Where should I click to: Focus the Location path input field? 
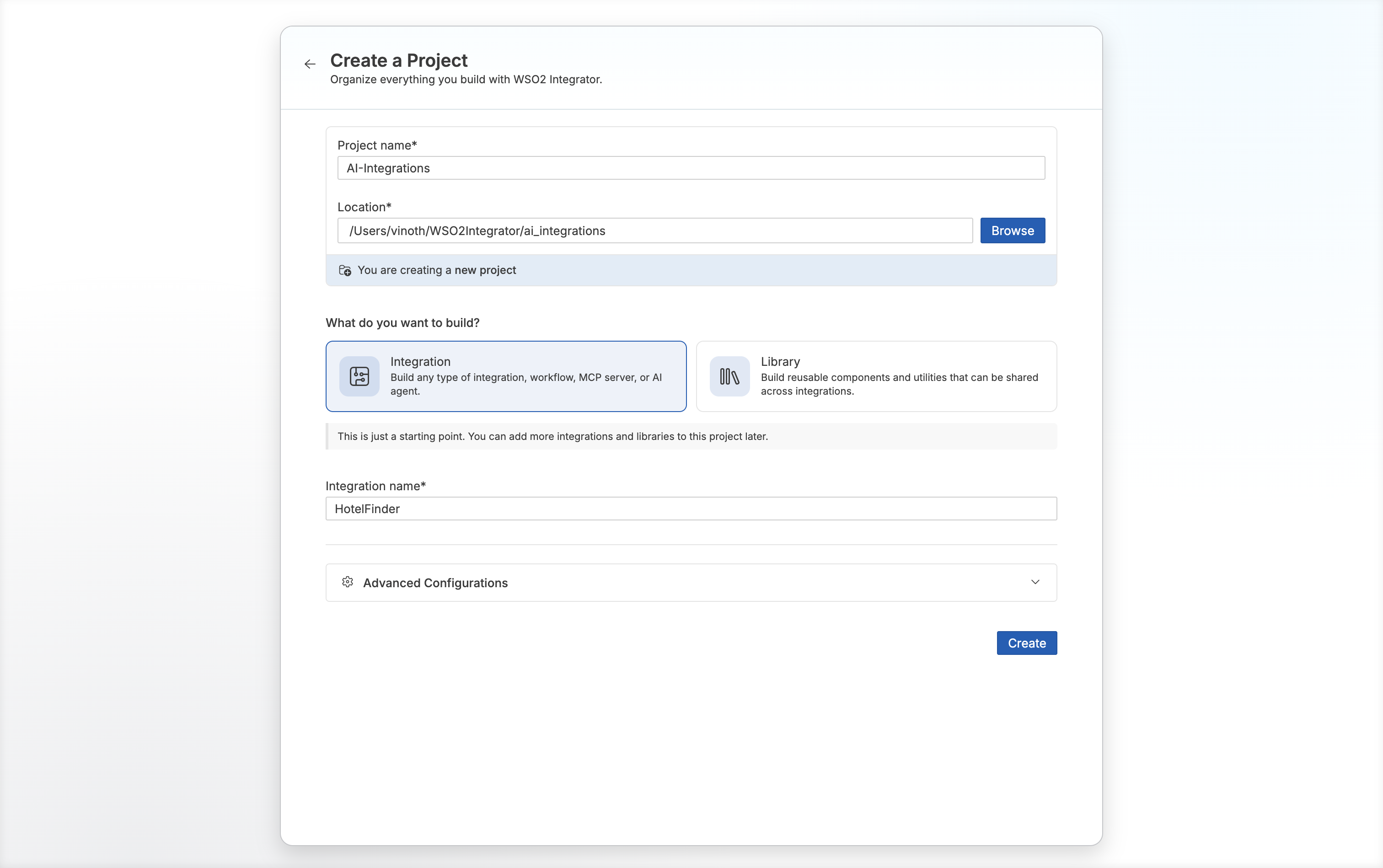pos(655,230)
